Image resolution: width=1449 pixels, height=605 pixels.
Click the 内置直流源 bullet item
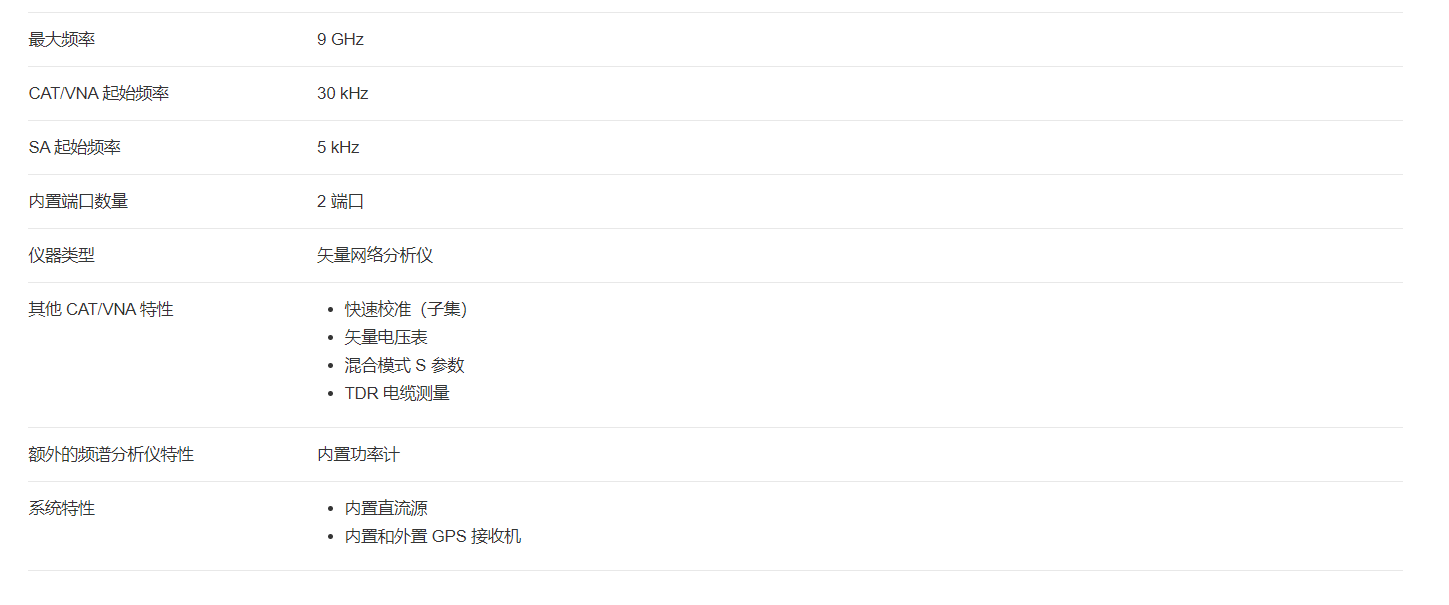click(386, 509)
